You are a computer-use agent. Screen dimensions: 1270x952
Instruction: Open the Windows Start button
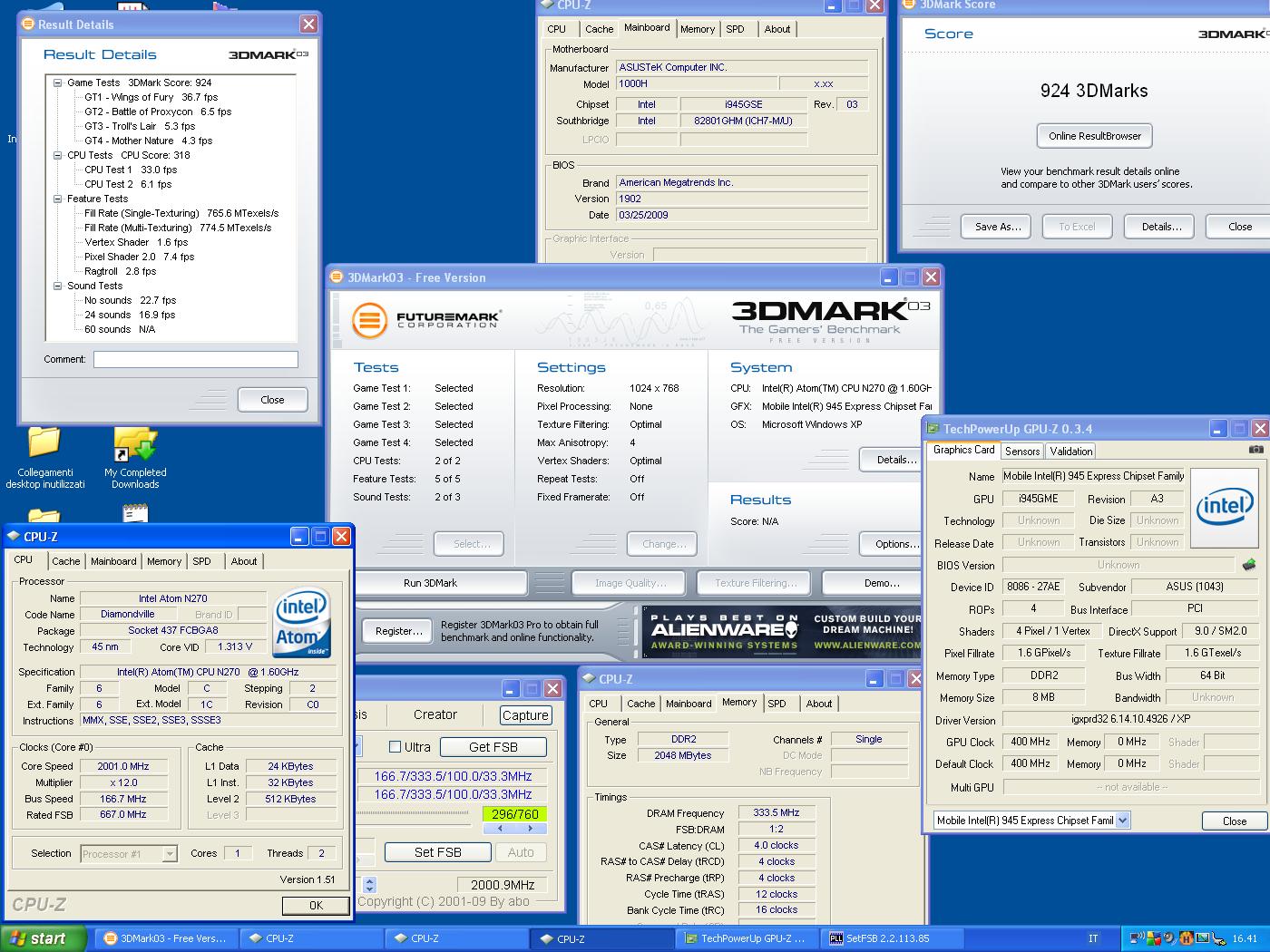pyautogui.click(x=44, y=938)
